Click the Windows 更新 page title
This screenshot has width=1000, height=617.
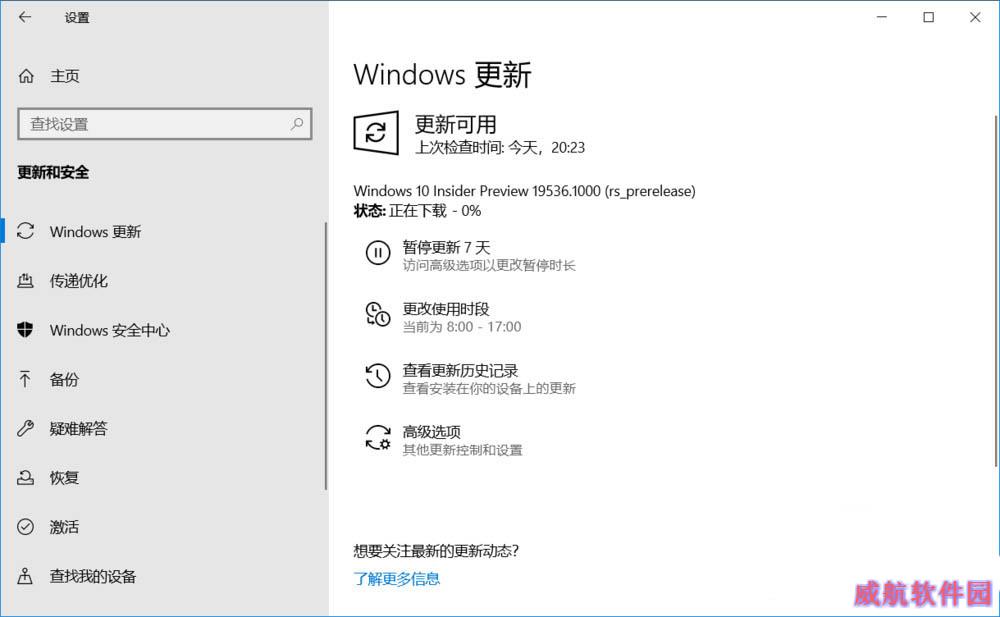pyautogui.click(x=443, y=75)
